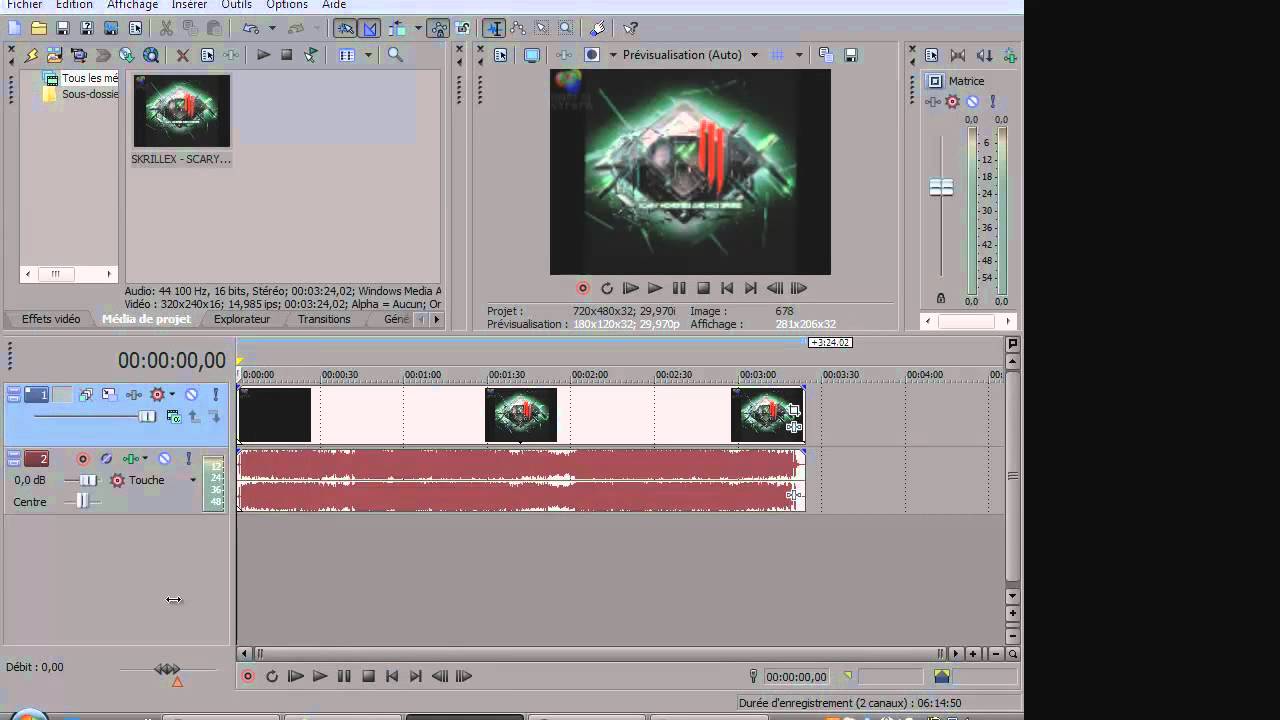Click the split-screen view icon in the preview toolbar
Image resolution: width=1280 pixels, height=720 pixels.
592,55
